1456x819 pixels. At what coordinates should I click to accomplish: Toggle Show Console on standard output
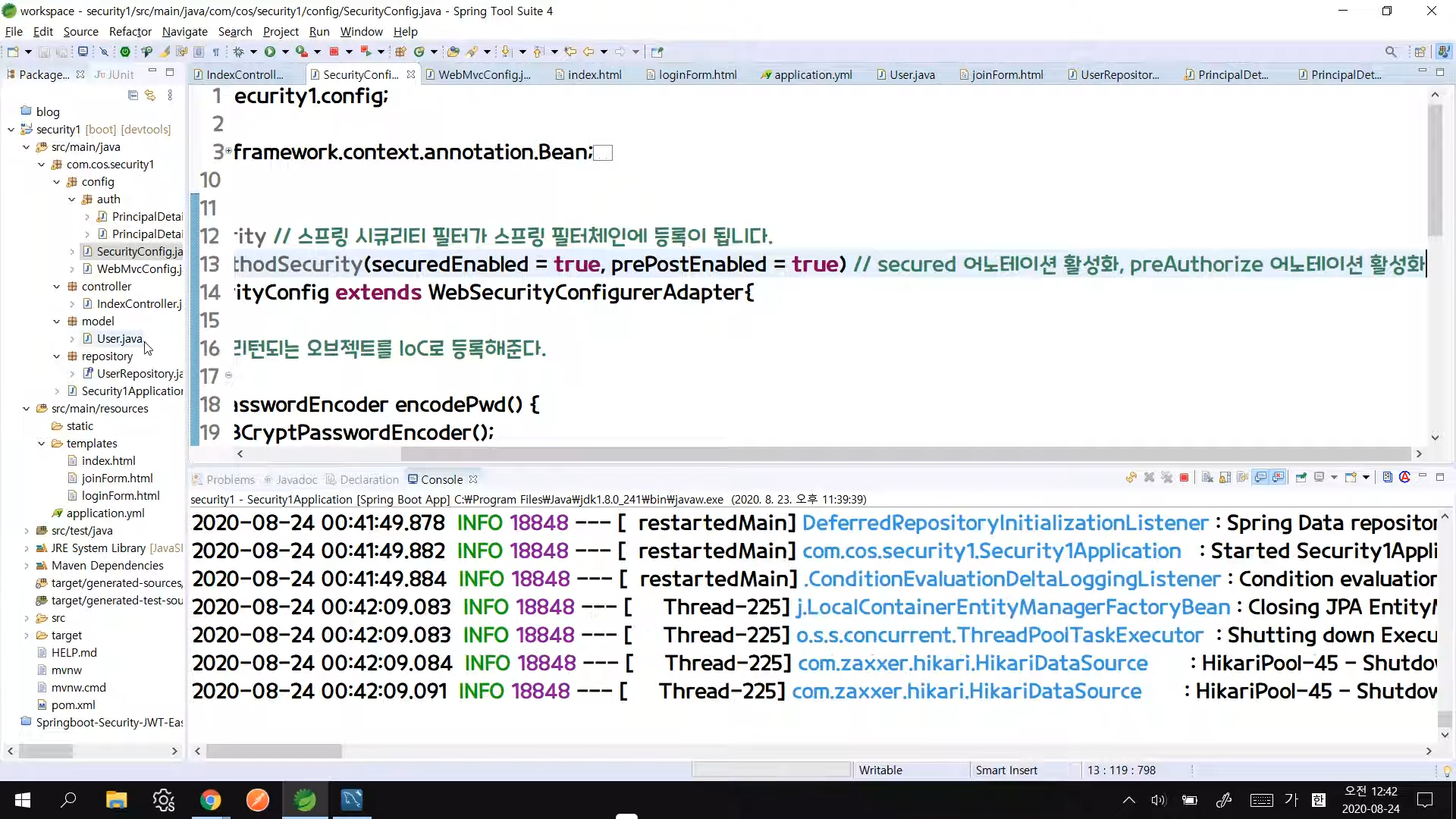1260,477
